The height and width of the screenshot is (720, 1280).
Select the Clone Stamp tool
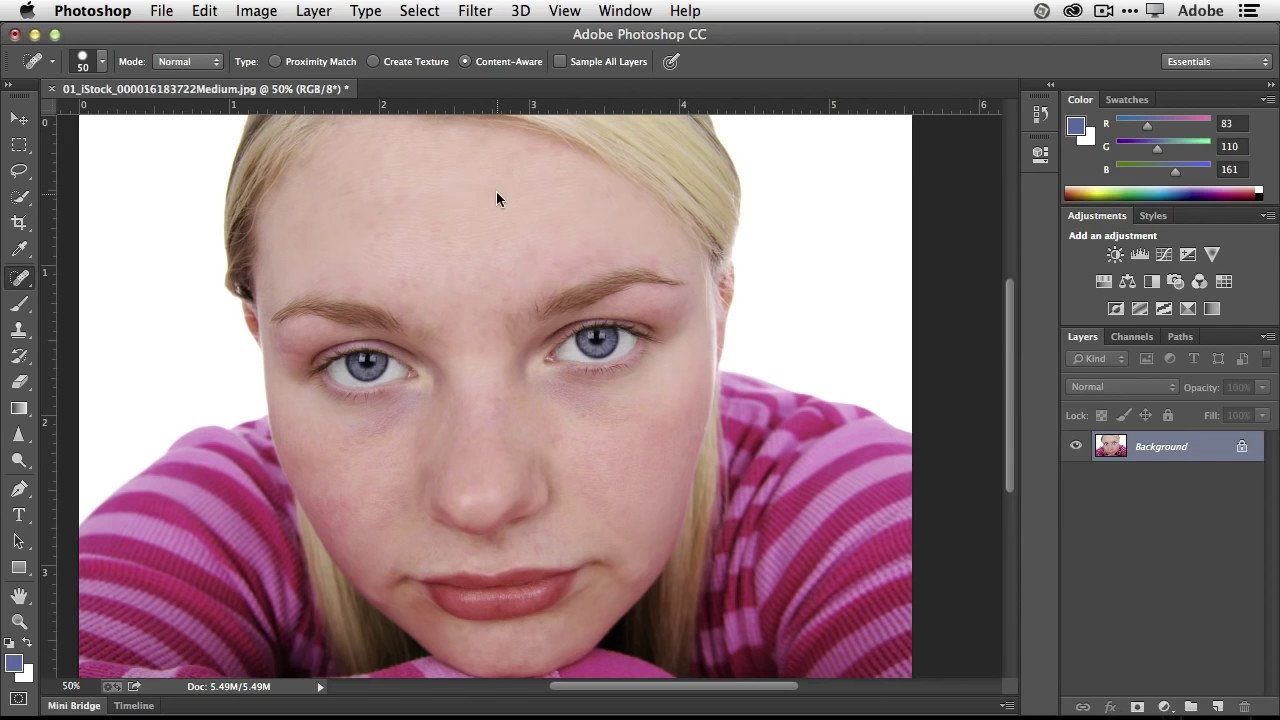tap(19, 330)
